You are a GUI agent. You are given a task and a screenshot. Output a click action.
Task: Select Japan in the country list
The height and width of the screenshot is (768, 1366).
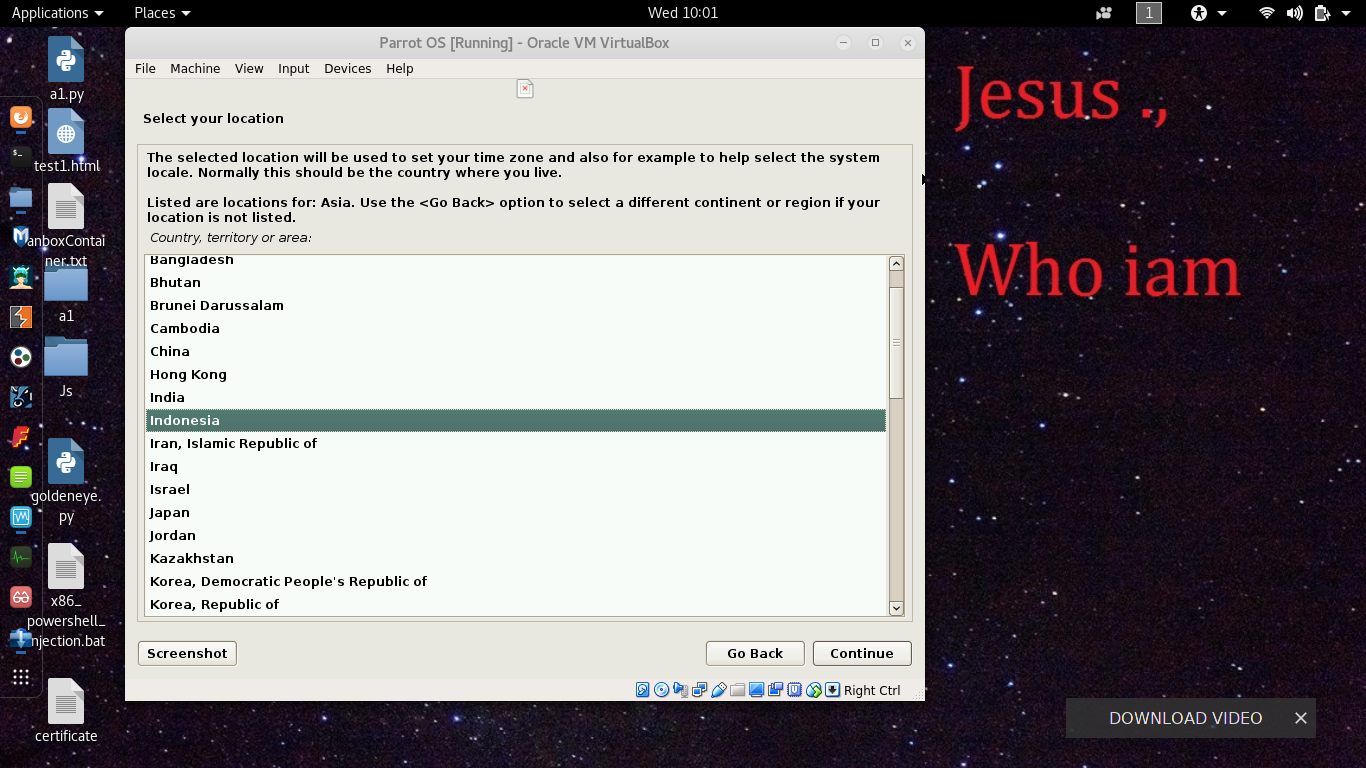click(x=516, y=512)
